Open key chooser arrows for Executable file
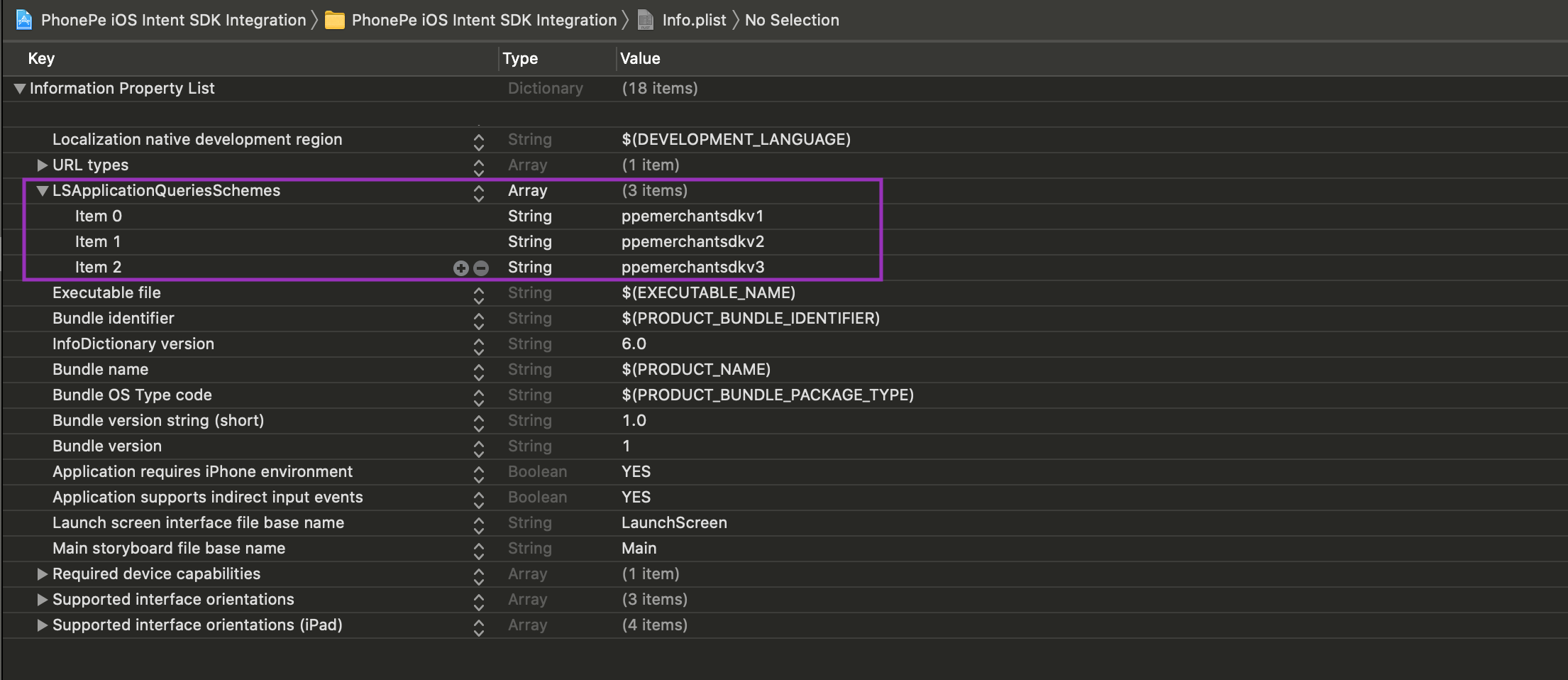The width and height of the screenshot is (1568, 680). (x=479, y=295)
